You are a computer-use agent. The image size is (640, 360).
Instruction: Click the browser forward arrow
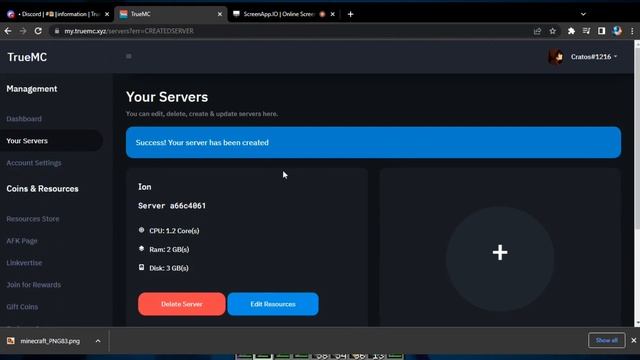click(23, 31)
